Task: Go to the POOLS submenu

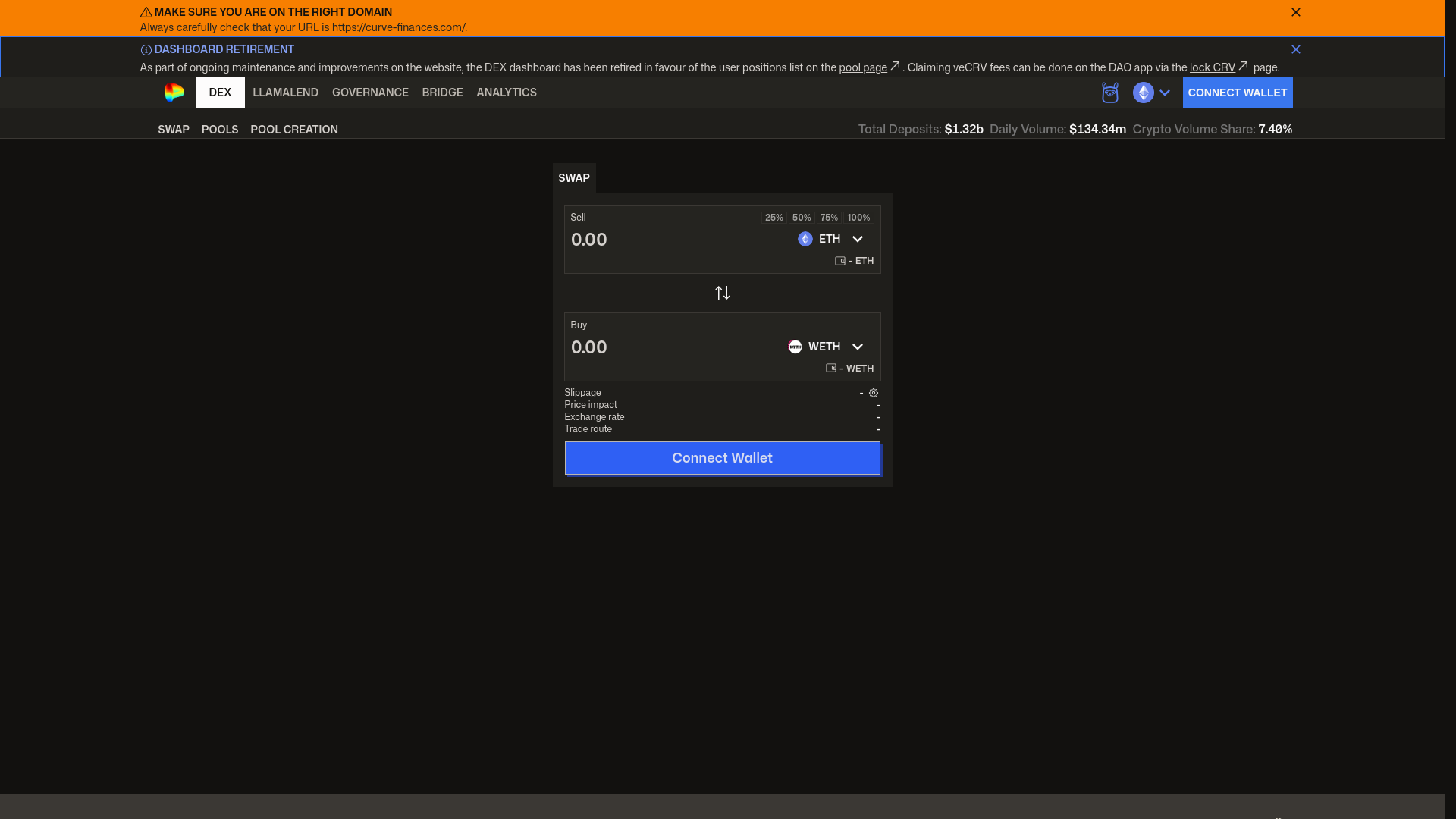Action: [x=220, y=130]
